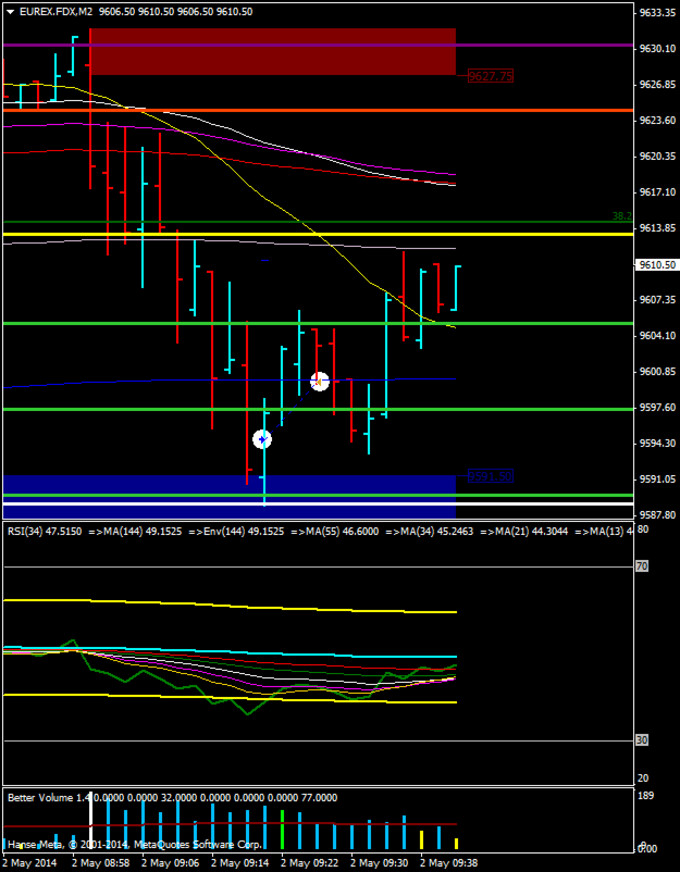Screen dimensions: 680x872
Task: Click the green volume bar
Action: [283, 830]
